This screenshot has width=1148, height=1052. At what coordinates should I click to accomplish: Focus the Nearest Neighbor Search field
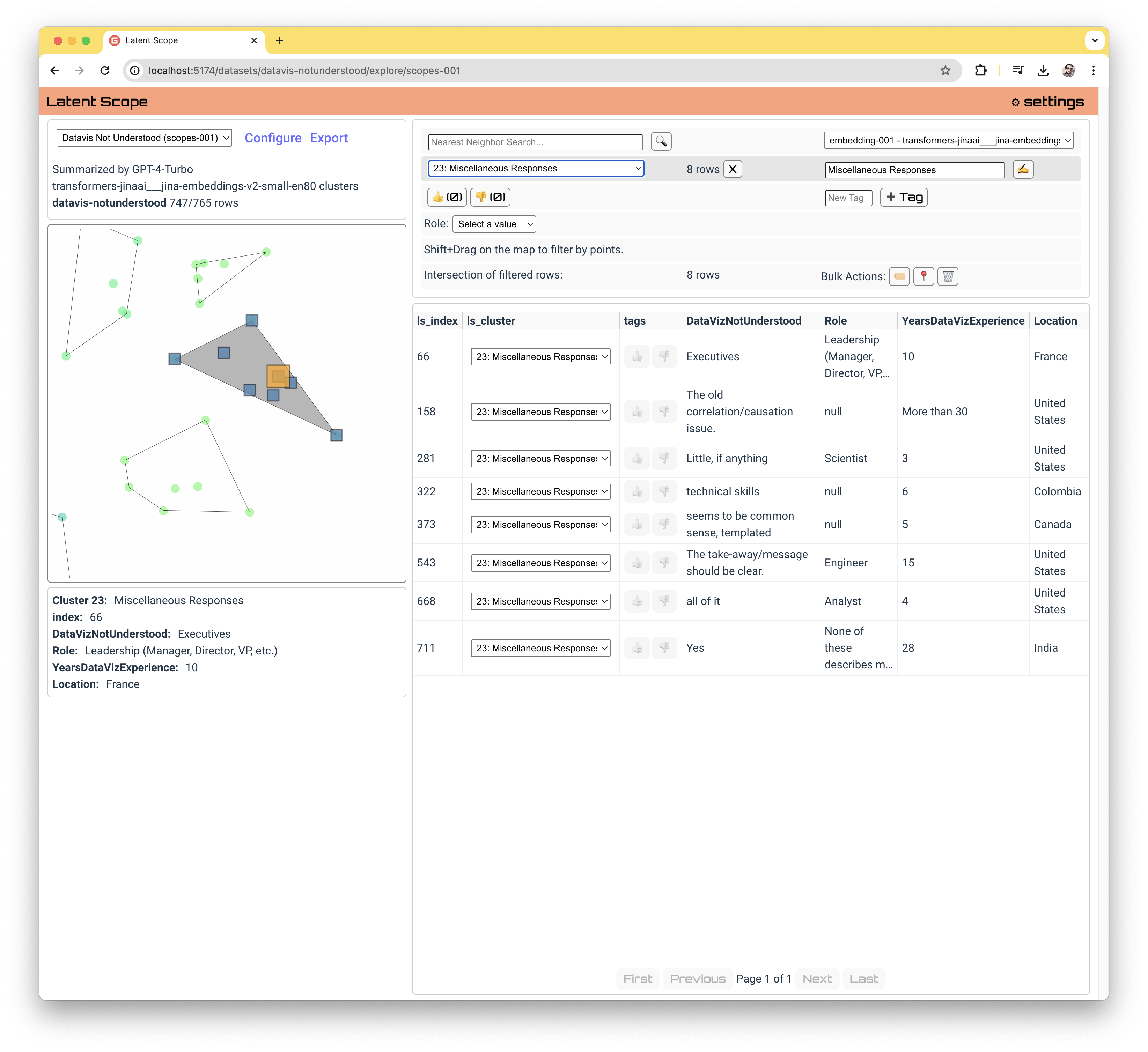click(535, 142)
